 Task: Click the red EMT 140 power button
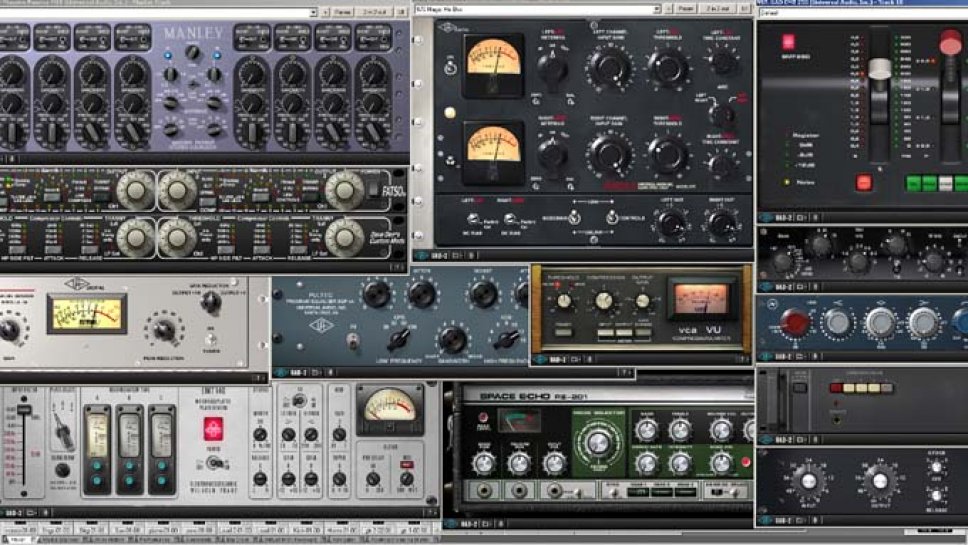coord(211,429)
